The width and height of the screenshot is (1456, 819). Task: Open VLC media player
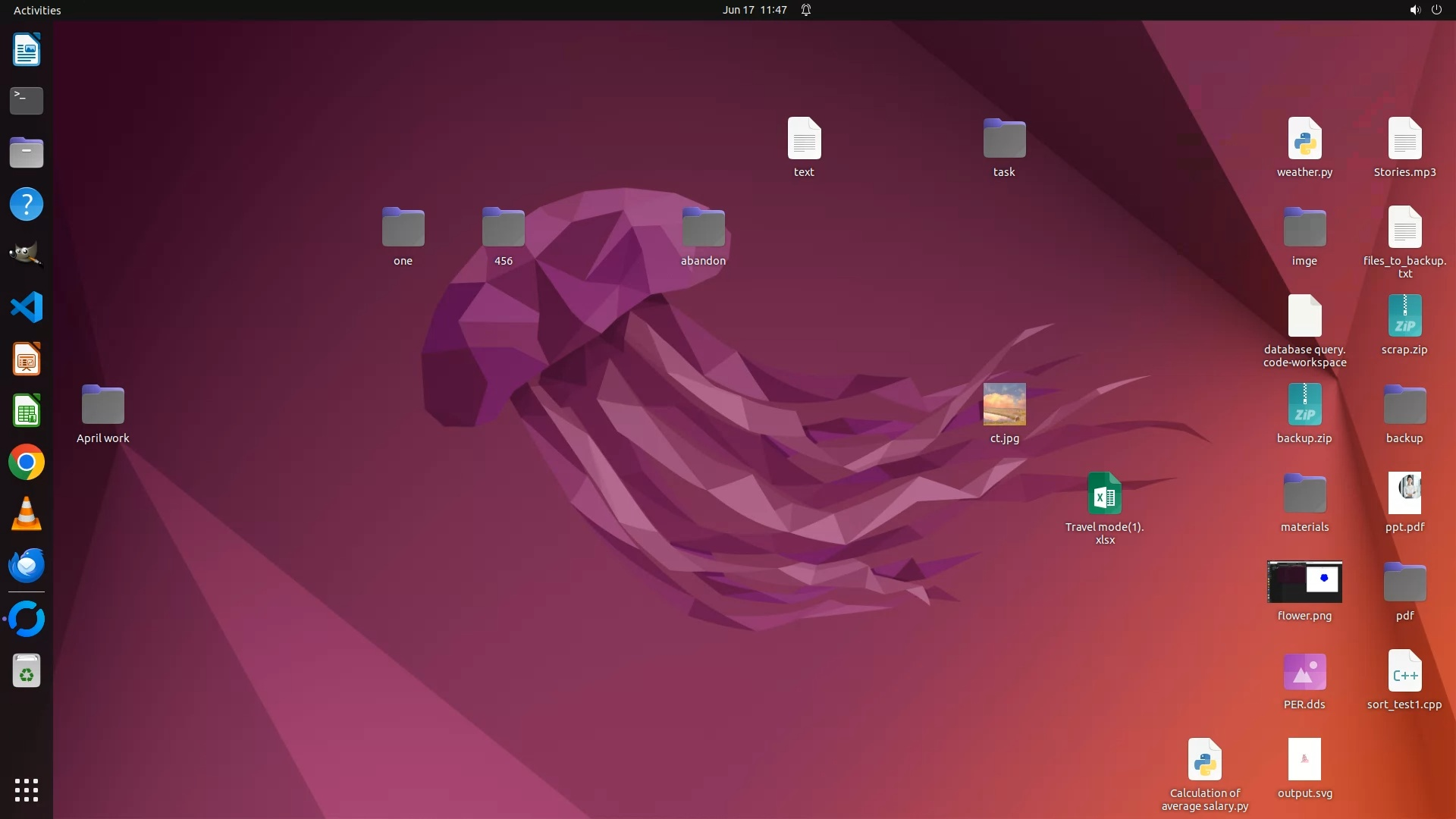(27, 514)
